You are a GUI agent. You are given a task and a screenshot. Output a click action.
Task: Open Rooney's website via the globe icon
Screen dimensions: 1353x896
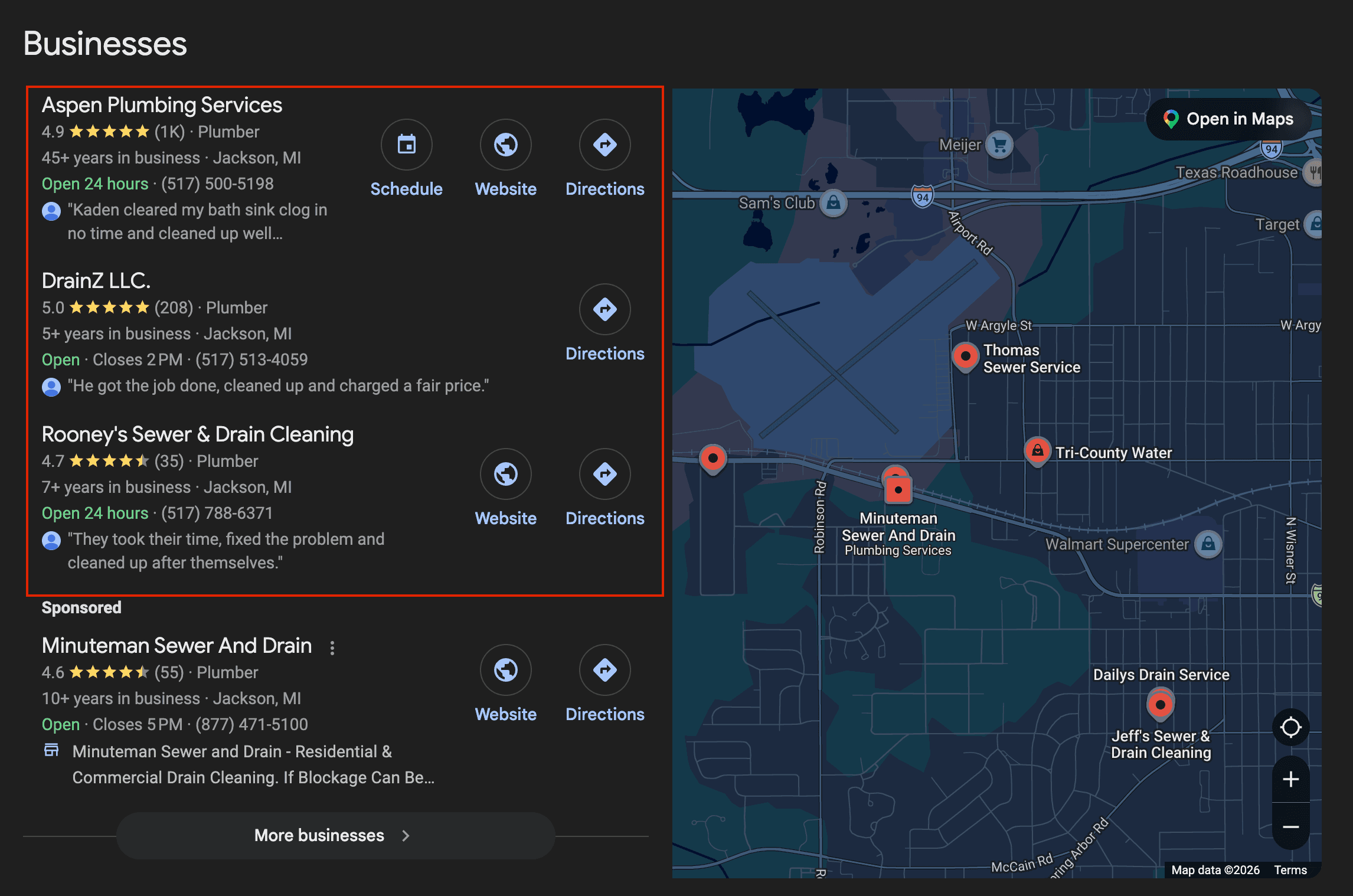pos(506,474)
